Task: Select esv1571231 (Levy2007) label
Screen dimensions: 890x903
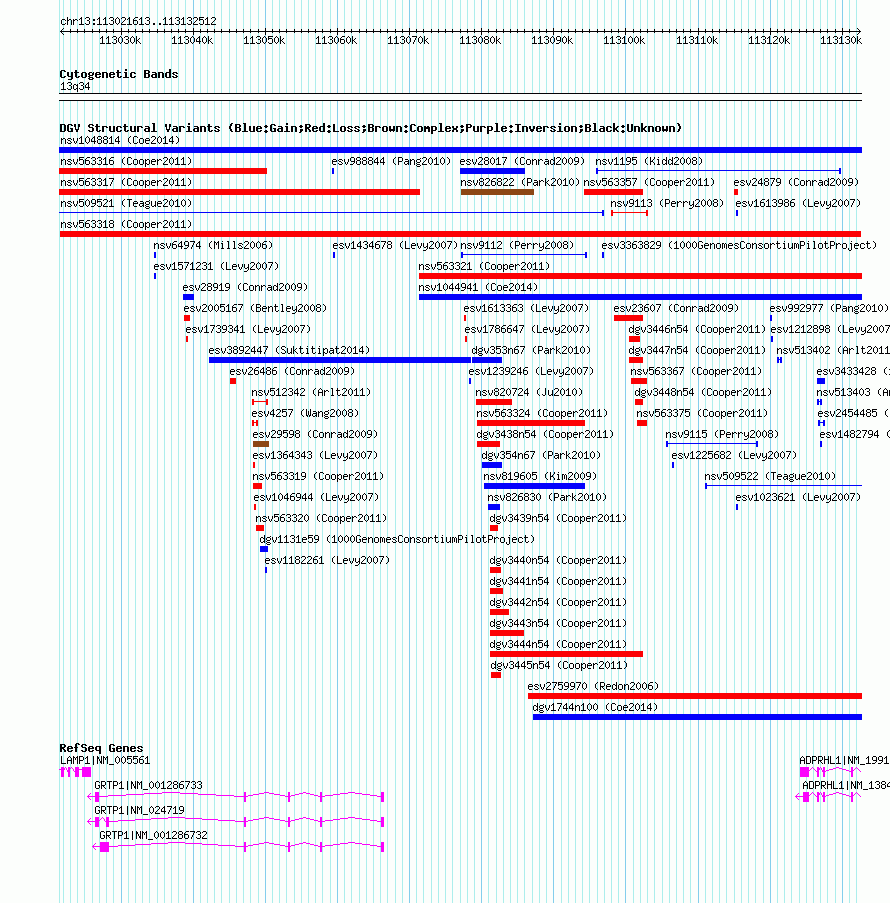Action: pyautogui.click(x=216, y=267)
